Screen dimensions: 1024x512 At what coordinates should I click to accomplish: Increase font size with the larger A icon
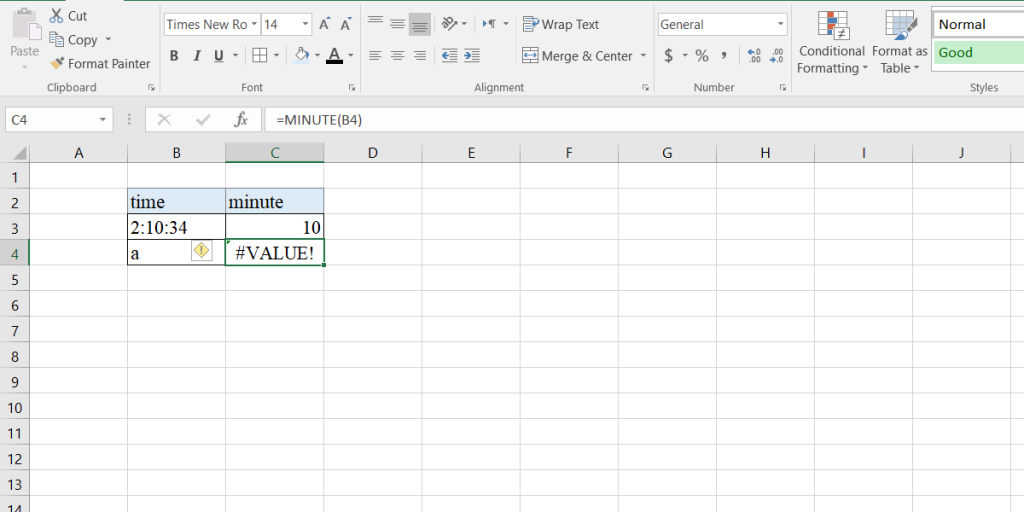pyautogui.click(x=325, y=25)
